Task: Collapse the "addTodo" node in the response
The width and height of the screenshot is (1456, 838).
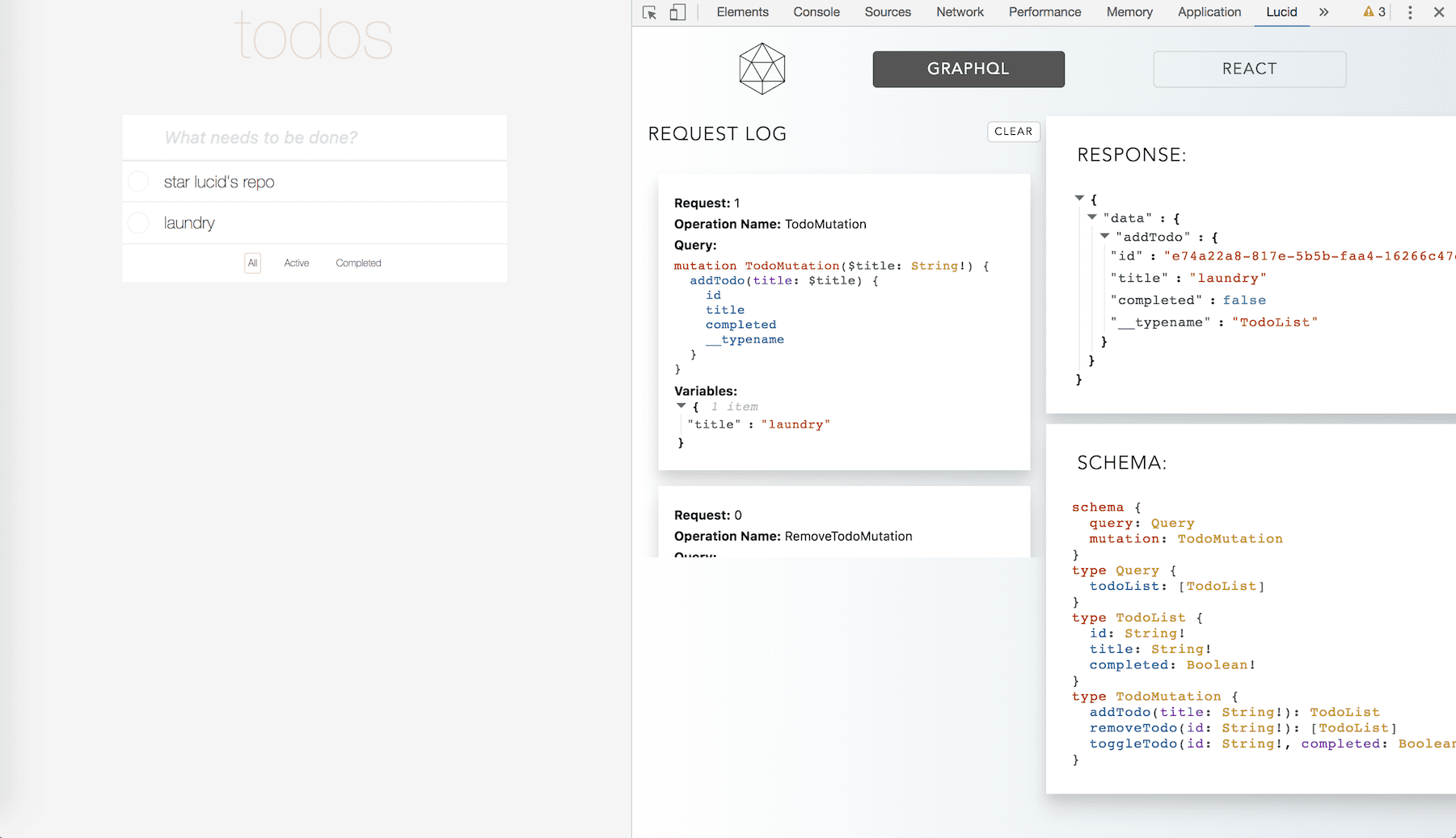Action: [x=1104, y=236]
